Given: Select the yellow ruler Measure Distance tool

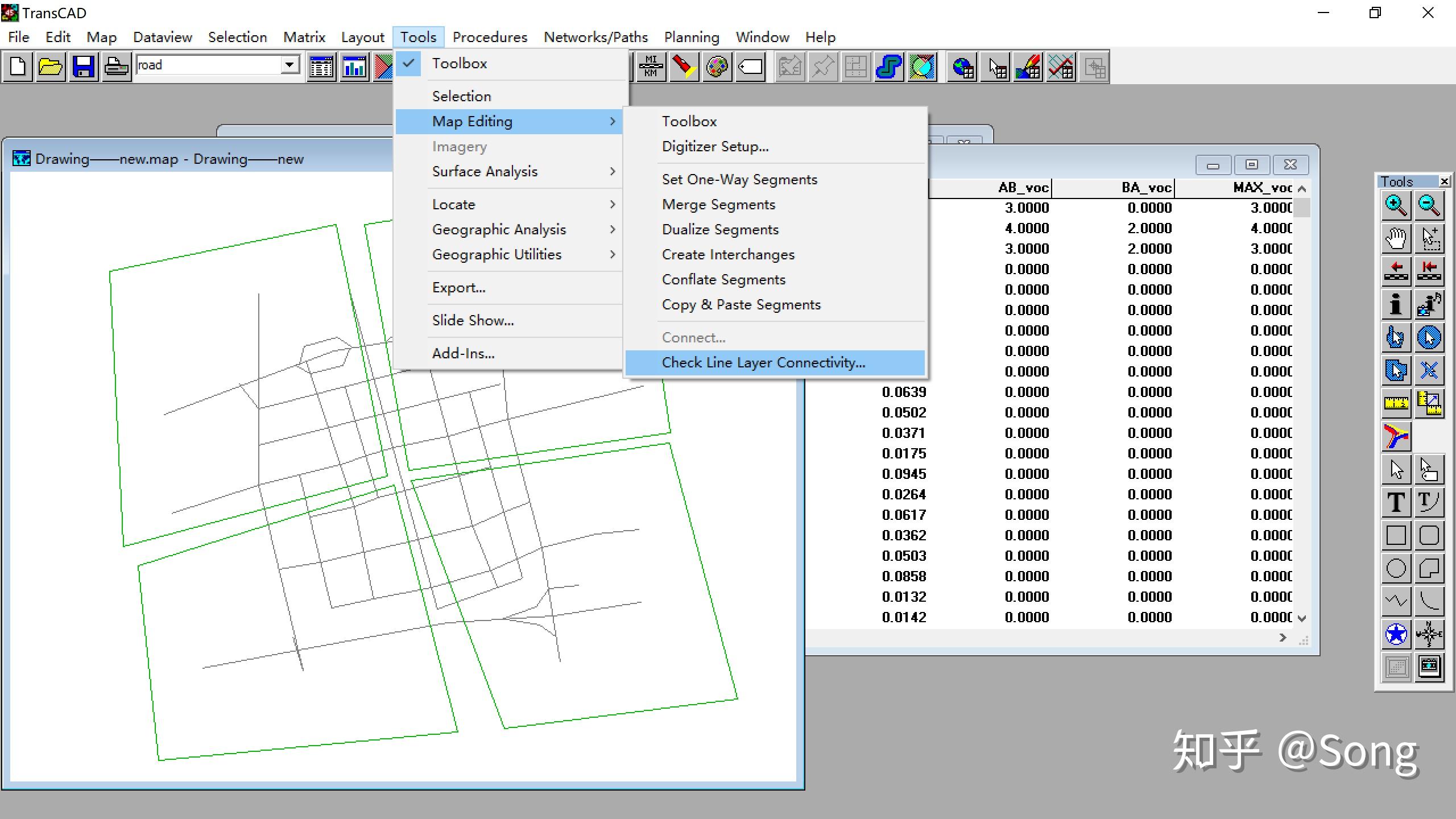Looking at the screenshot, I should click(x=1396, y=403).
